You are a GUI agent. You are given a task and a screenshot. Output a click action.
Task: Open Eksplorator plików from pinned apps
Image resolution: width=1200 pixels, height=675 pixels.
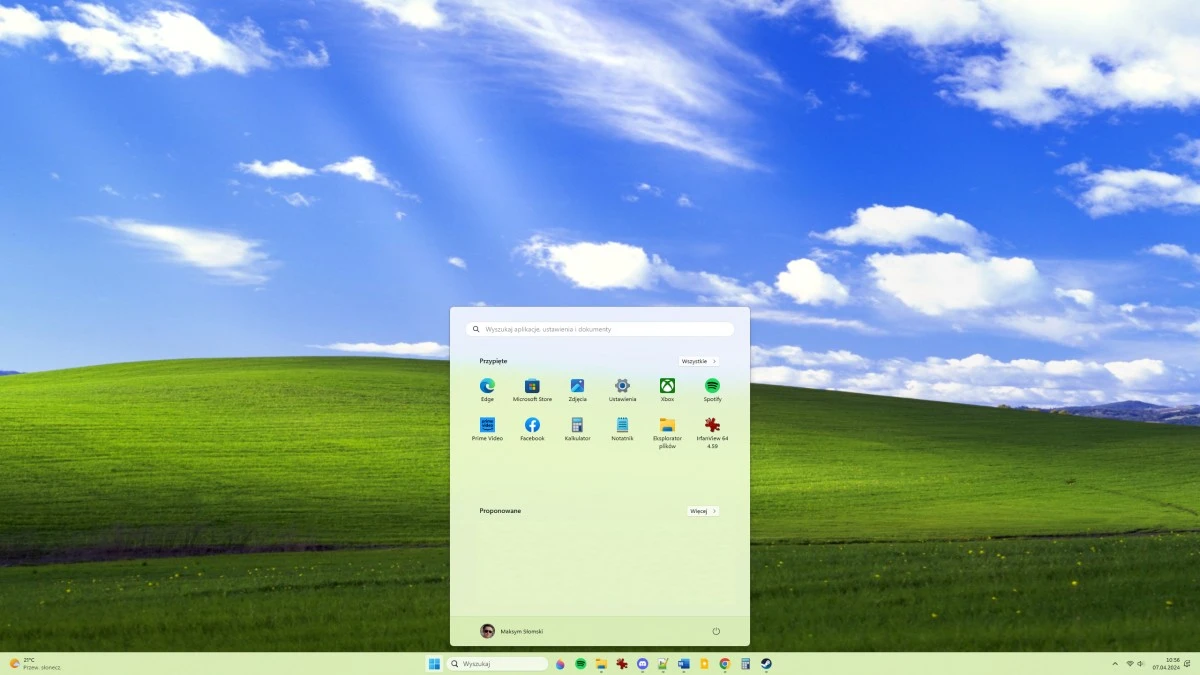[667, 425]
